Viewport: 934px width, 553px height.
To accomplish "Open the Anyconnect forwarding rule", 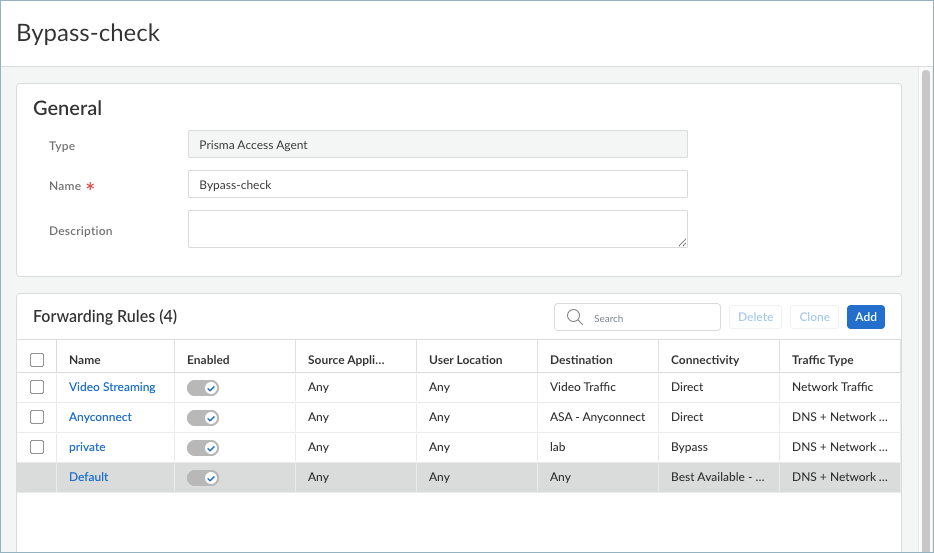I will (100, 417).
